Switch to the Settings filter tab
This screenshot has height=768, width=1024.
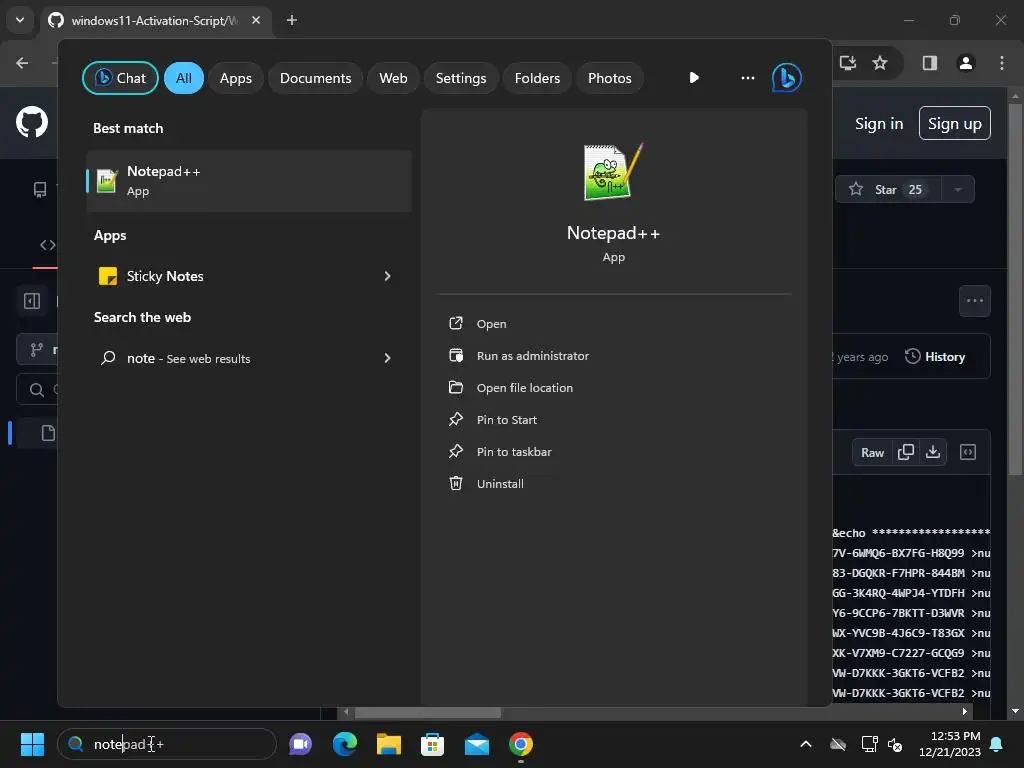(x=460, y=78)
